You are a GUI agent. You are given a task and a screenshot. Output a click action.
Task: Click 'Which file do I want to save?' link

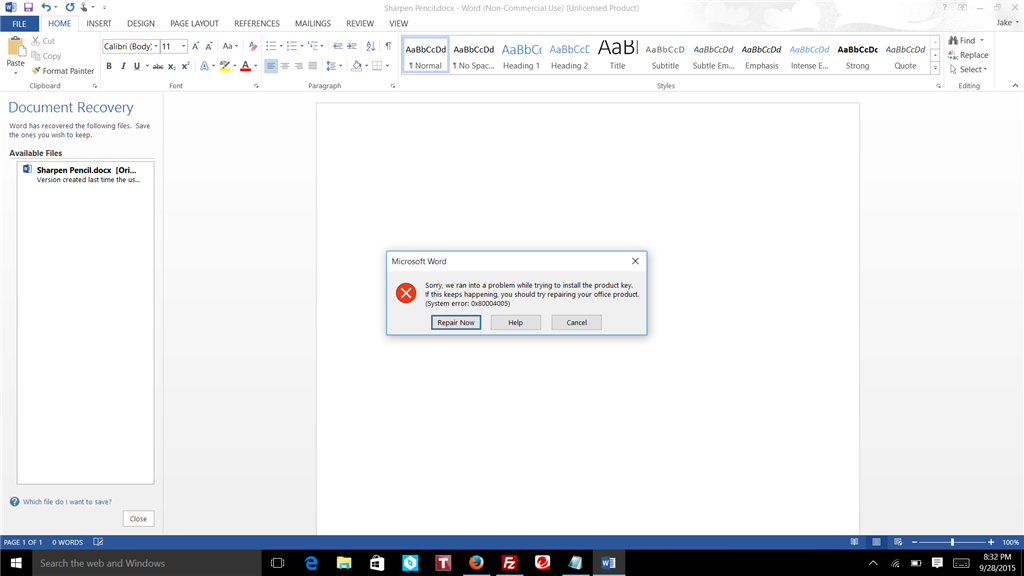click(67, 502)
